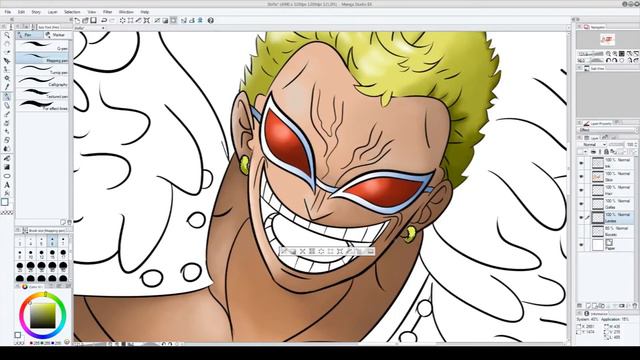
Task: Select the Gradient tool
Action: [7, 167]
